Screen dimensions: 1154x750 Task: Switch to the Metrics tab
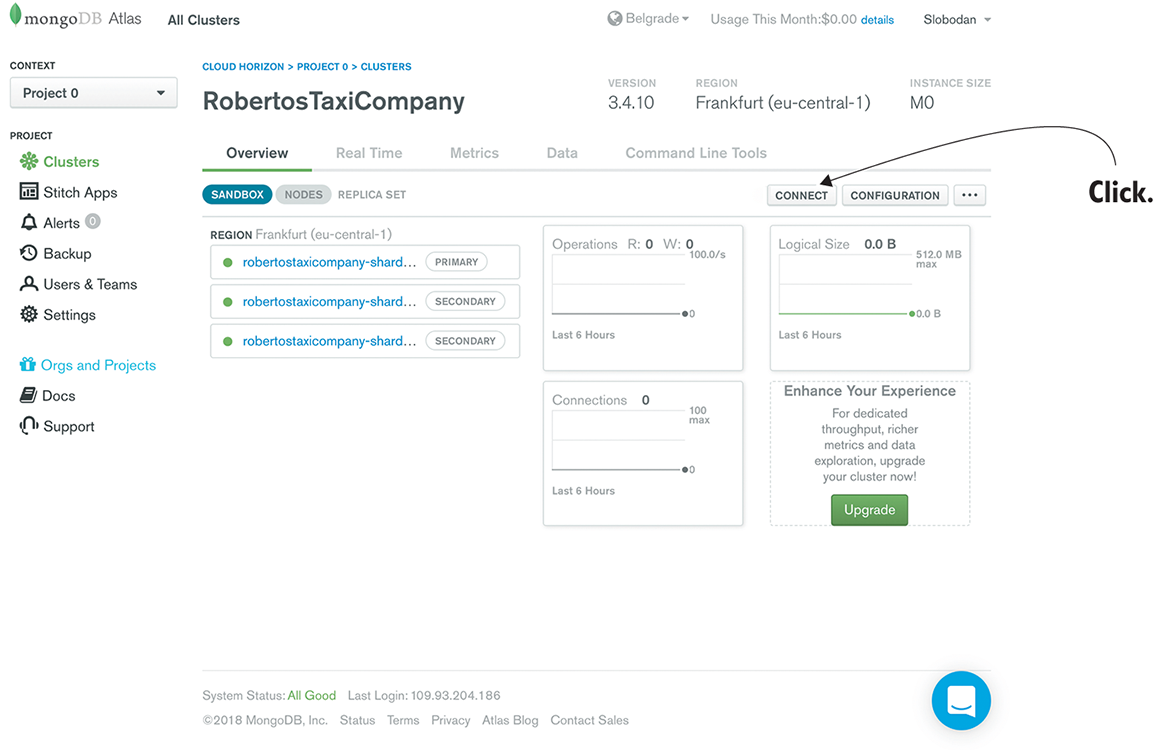[474, 153]
